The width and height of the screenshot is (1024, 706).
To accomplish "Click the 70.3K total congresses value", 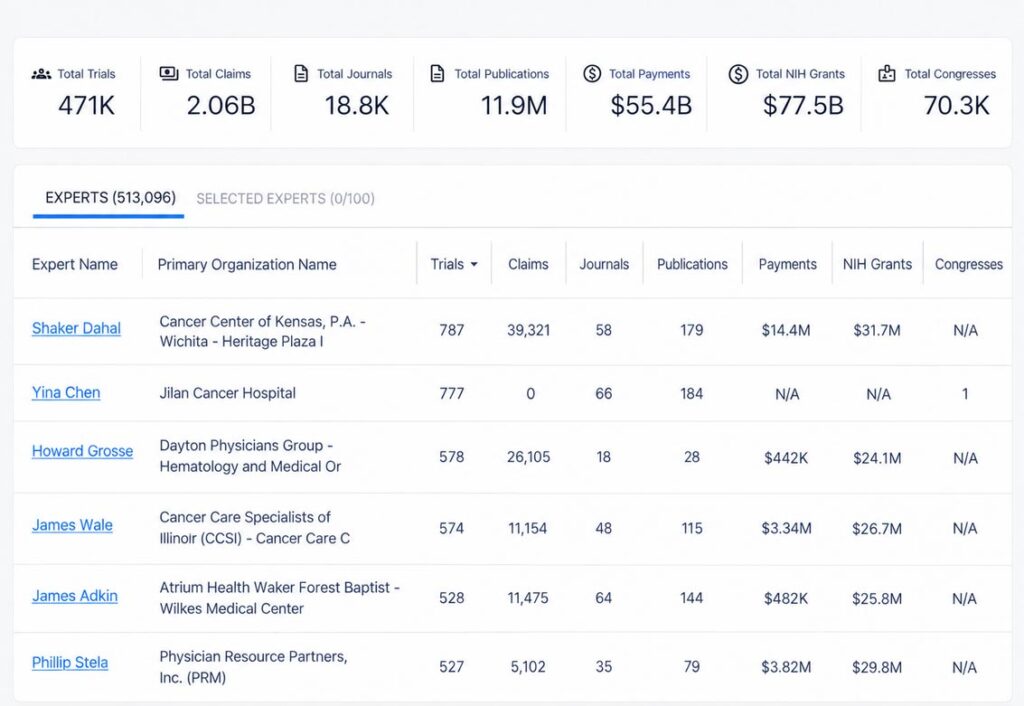I will (x=957, y=105).
